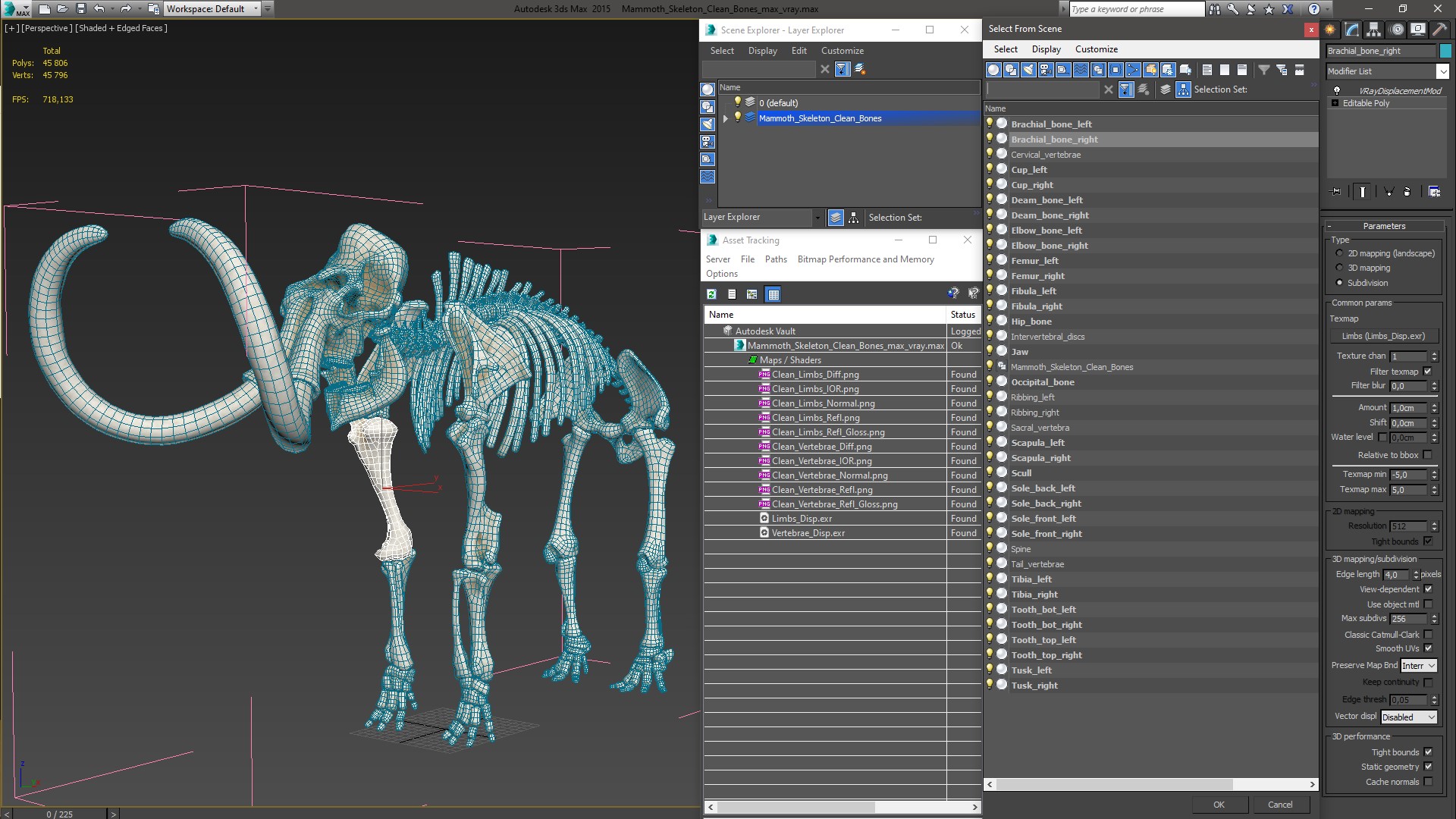The height and width of the screenshot is (819, 1456).
Task: Click OK in Select From Scene
Action: 1219,805
